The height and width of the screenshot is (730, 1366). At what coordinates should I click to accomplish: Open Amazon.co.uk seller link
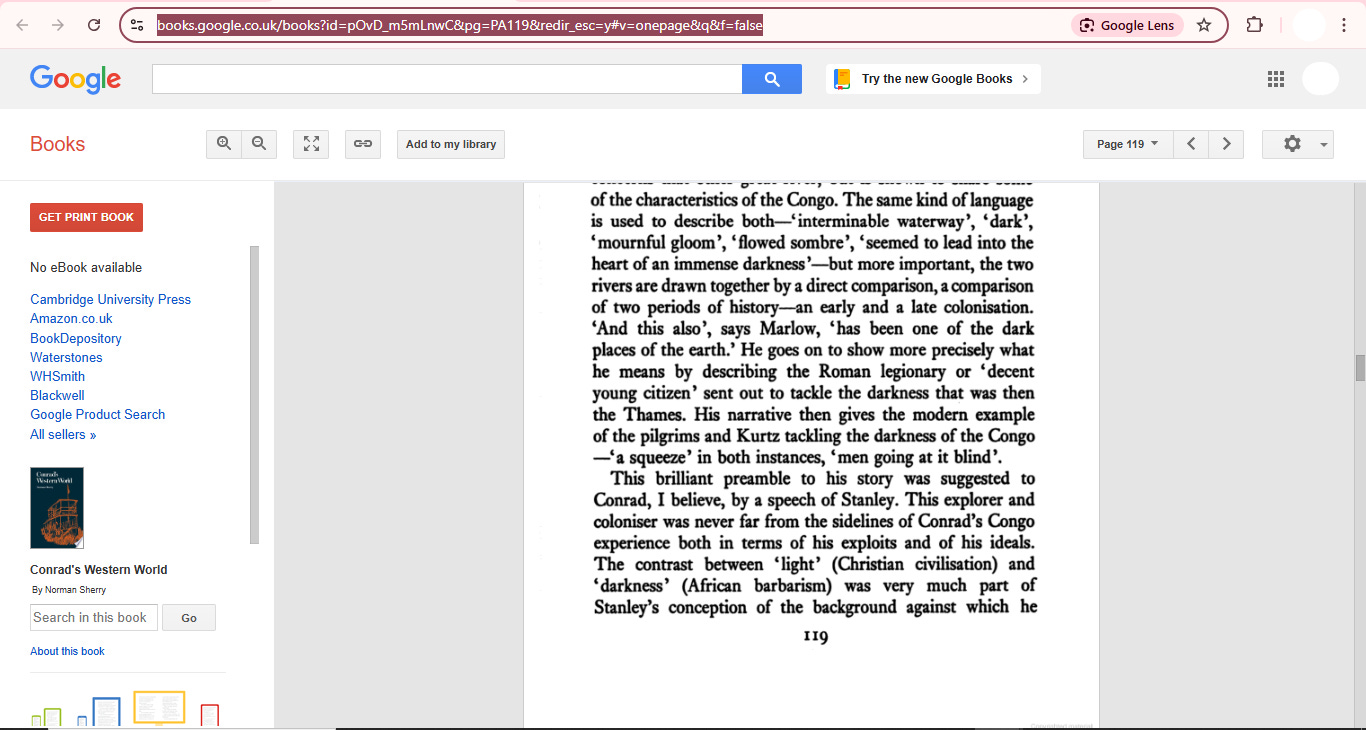pyautogui.click(x=71, y=318)
